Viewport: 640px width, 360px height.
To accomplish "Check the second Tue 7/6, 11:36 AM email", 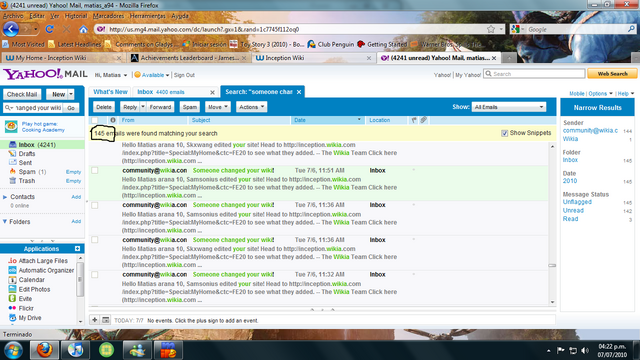I will tap(95, 240).
